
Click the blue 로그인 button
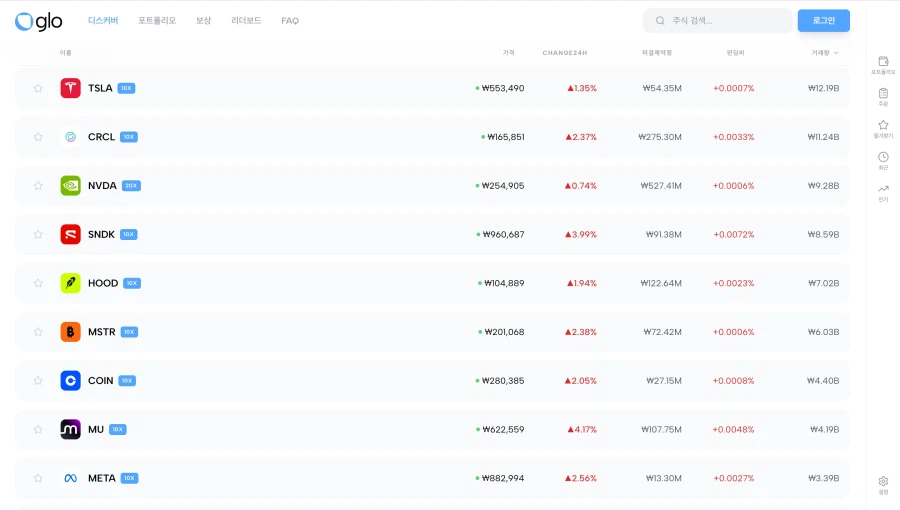[x=823, y=21]
